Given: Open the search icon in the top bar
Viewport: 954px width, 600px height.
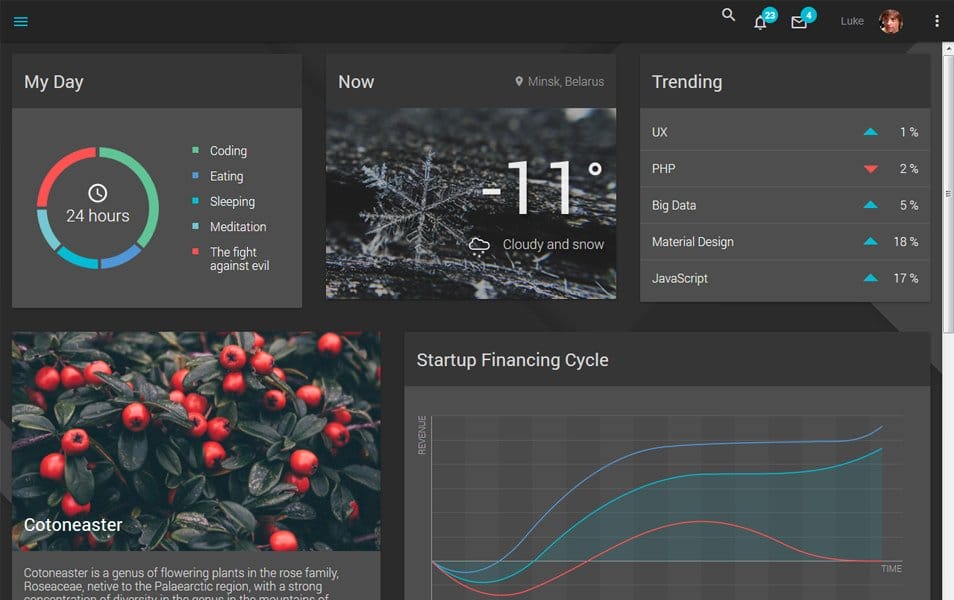Looking at the screenshot, I should click(x=727, y=16).
